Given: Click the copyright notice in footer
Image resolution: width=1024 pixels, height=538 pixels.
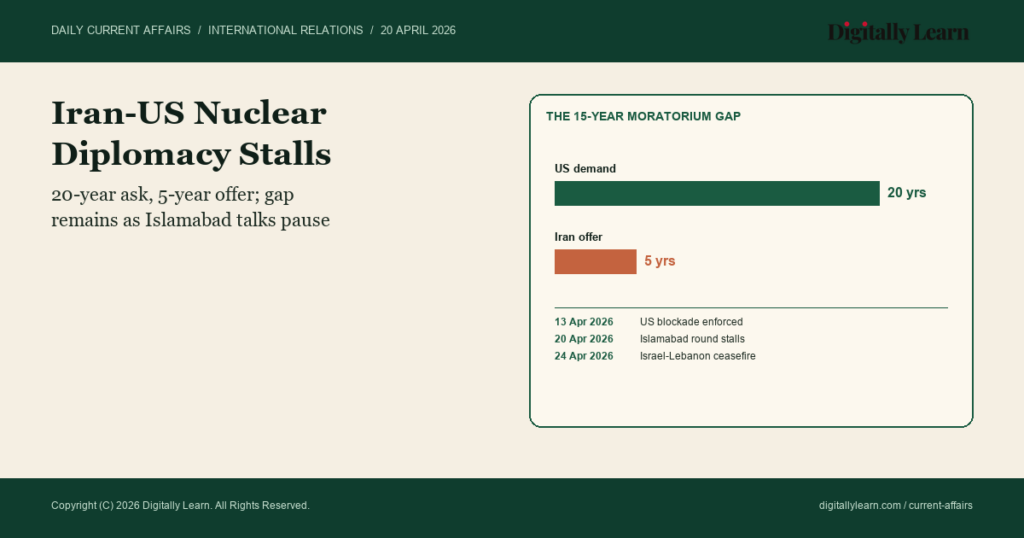Looking at the screenshot, I should pyautogui.click(x=180, y=505).
